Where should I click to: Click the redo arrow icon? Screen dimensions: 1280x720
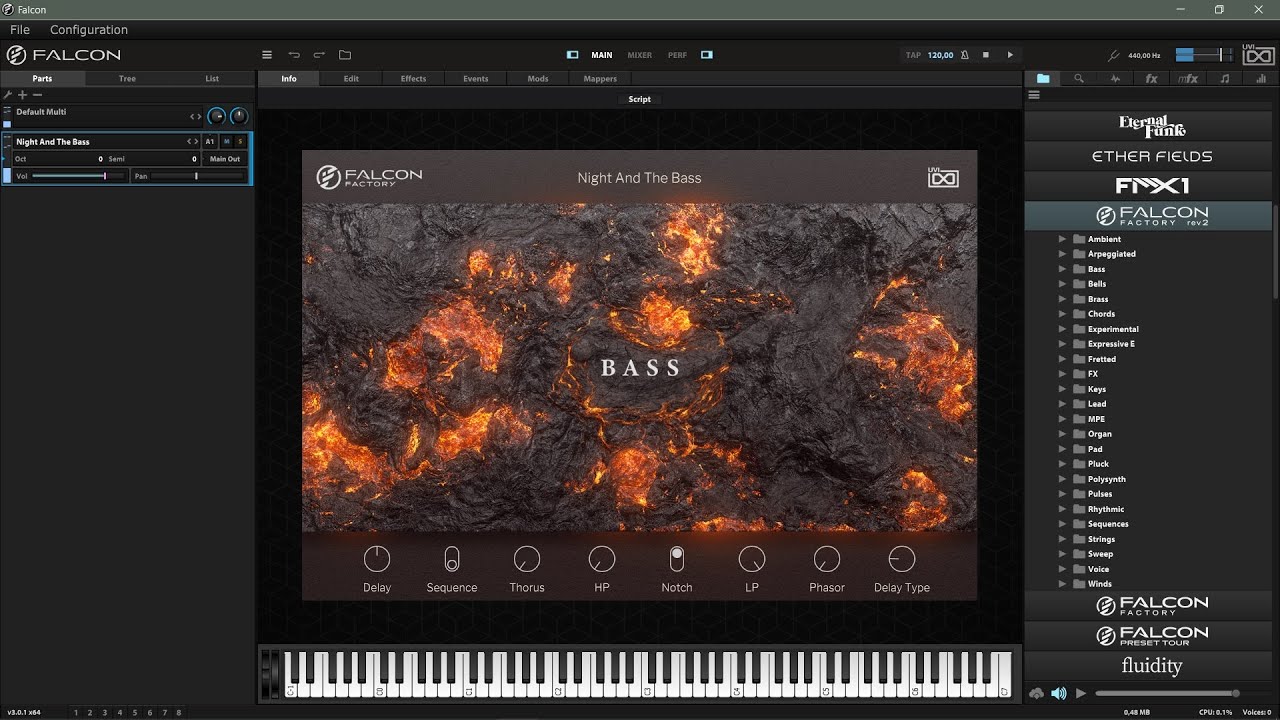319,55
